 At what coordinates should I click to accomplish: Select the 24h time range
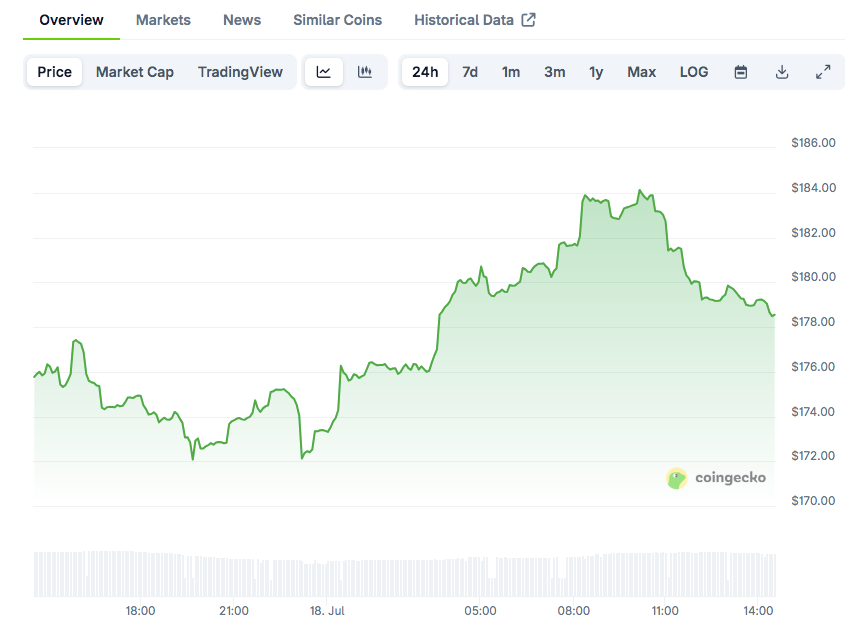pos(425,72)
